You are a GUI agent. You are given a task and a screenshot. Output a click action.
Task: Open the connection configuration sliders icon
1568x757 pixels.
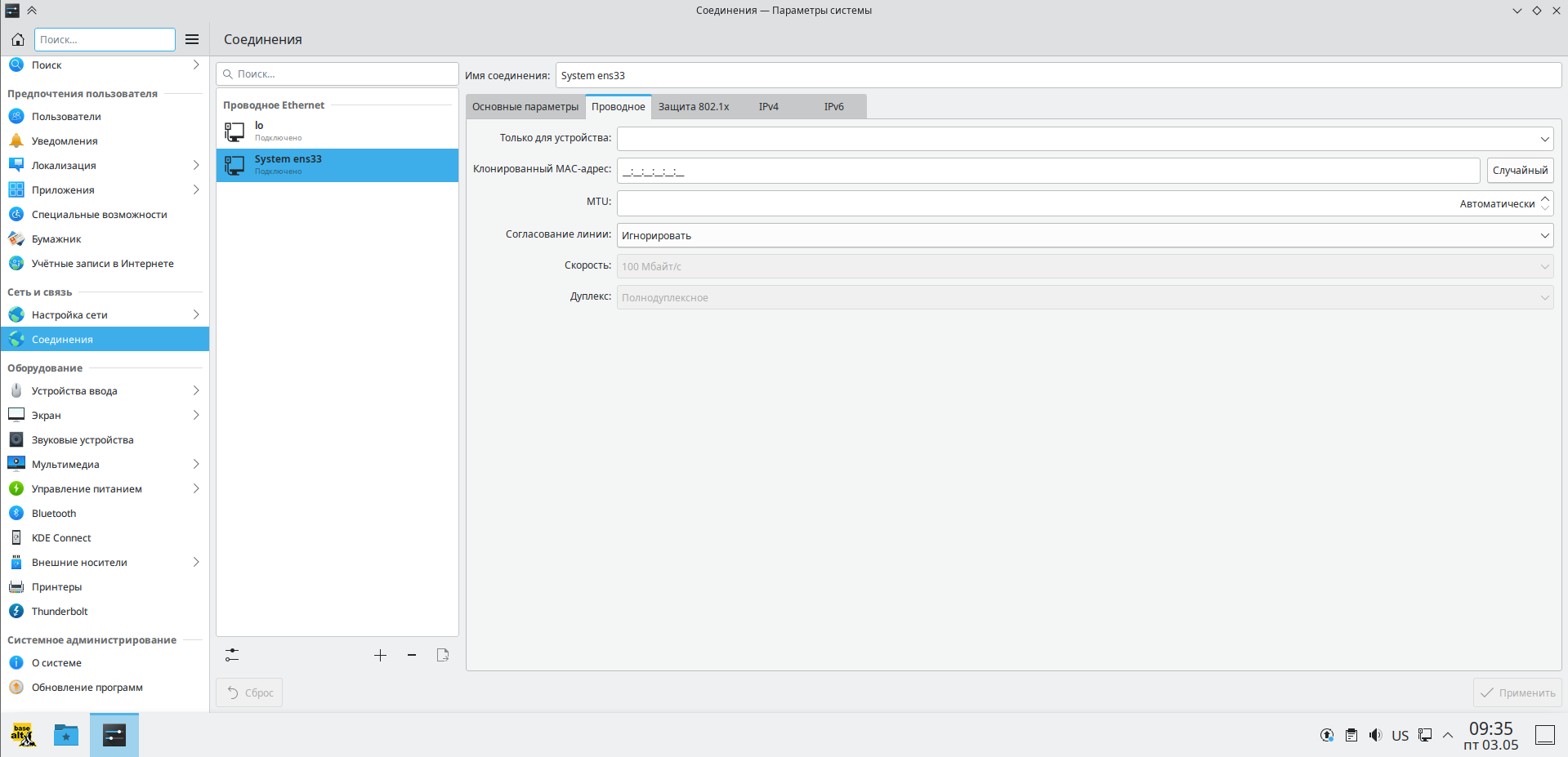[232, 655]
